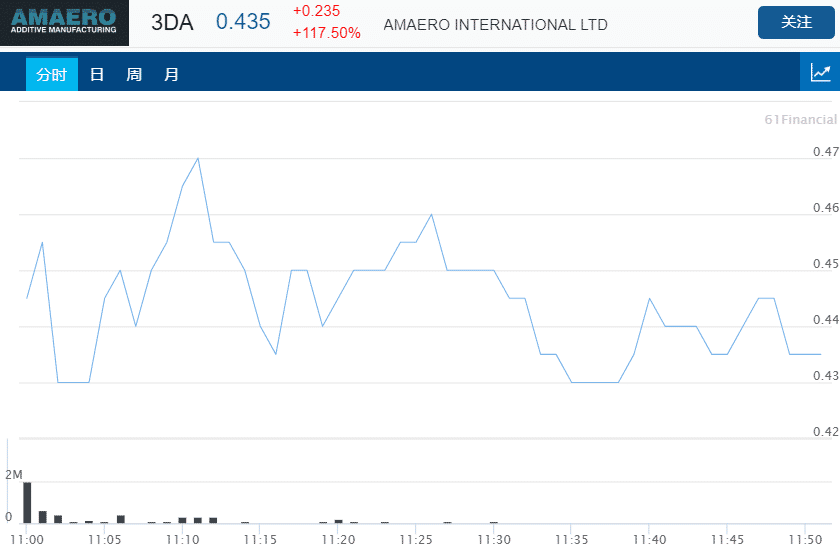840x558 pixels.
Task: Click the +117.50% percent change value
Action: pyautogui.click(x=327, y=33)
